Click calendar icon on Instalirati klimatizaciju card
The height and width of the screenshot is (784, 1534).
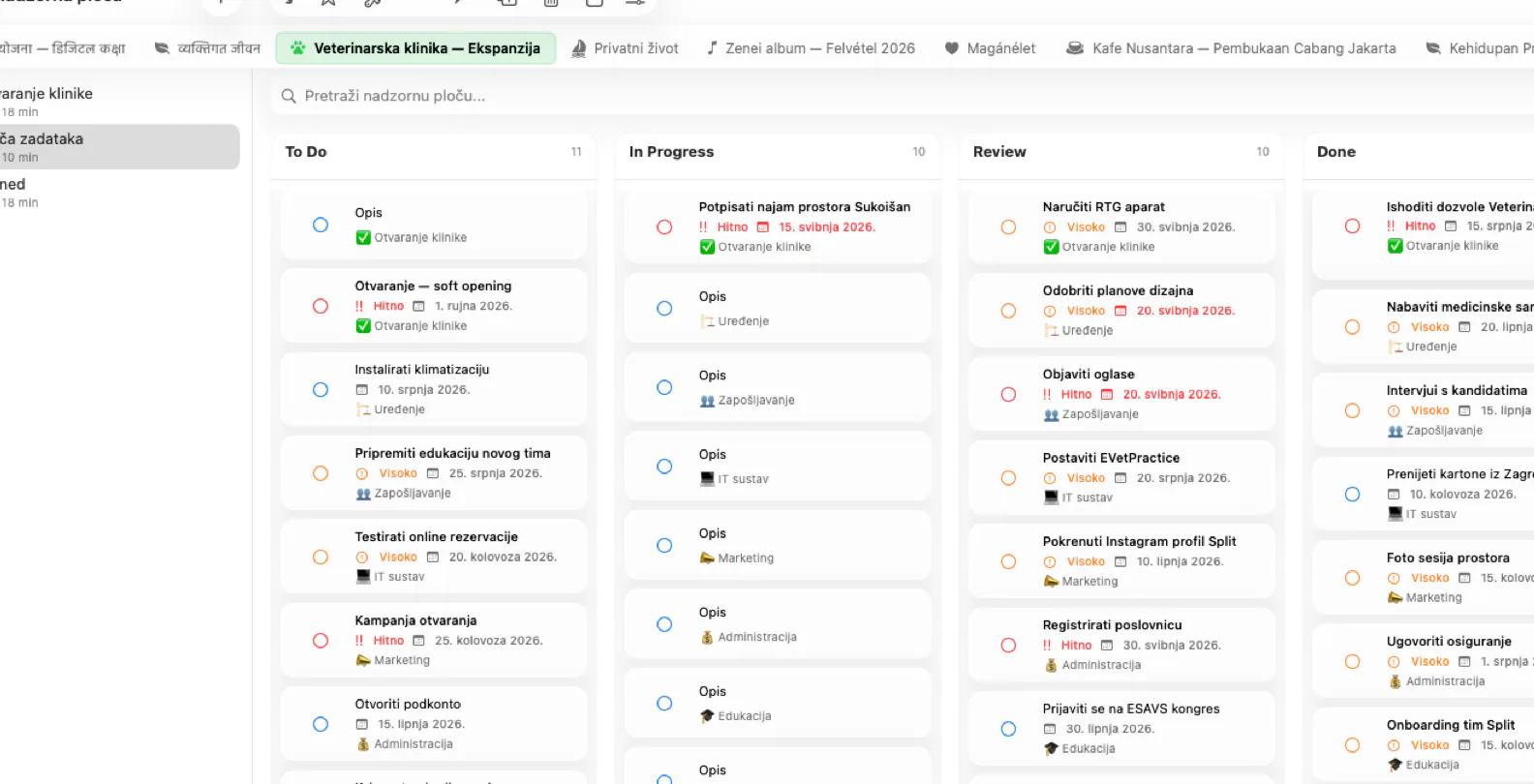click(362, 390)
